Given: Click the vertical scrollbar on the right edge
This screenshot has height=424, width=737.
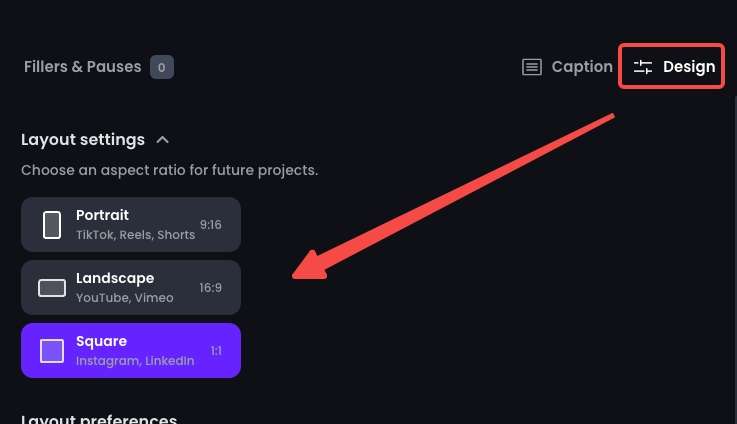Looking at the screenshot, I should pyautogui.click(x=735, y=259).
